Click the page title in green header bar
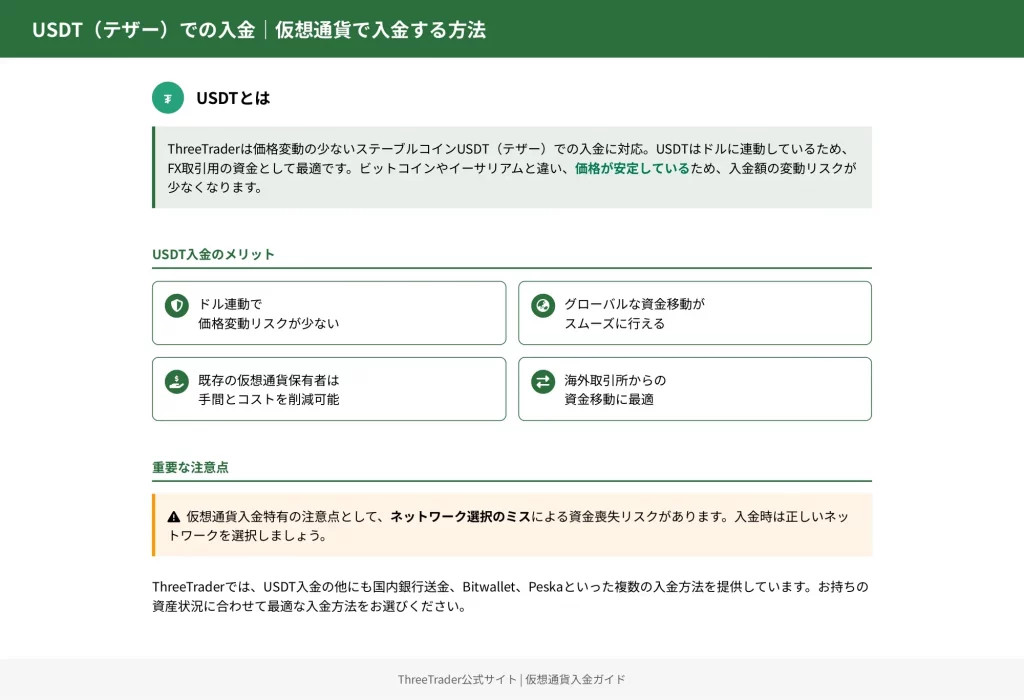Viewport: 1024px width, 700px height. click(x=259, y=30)
